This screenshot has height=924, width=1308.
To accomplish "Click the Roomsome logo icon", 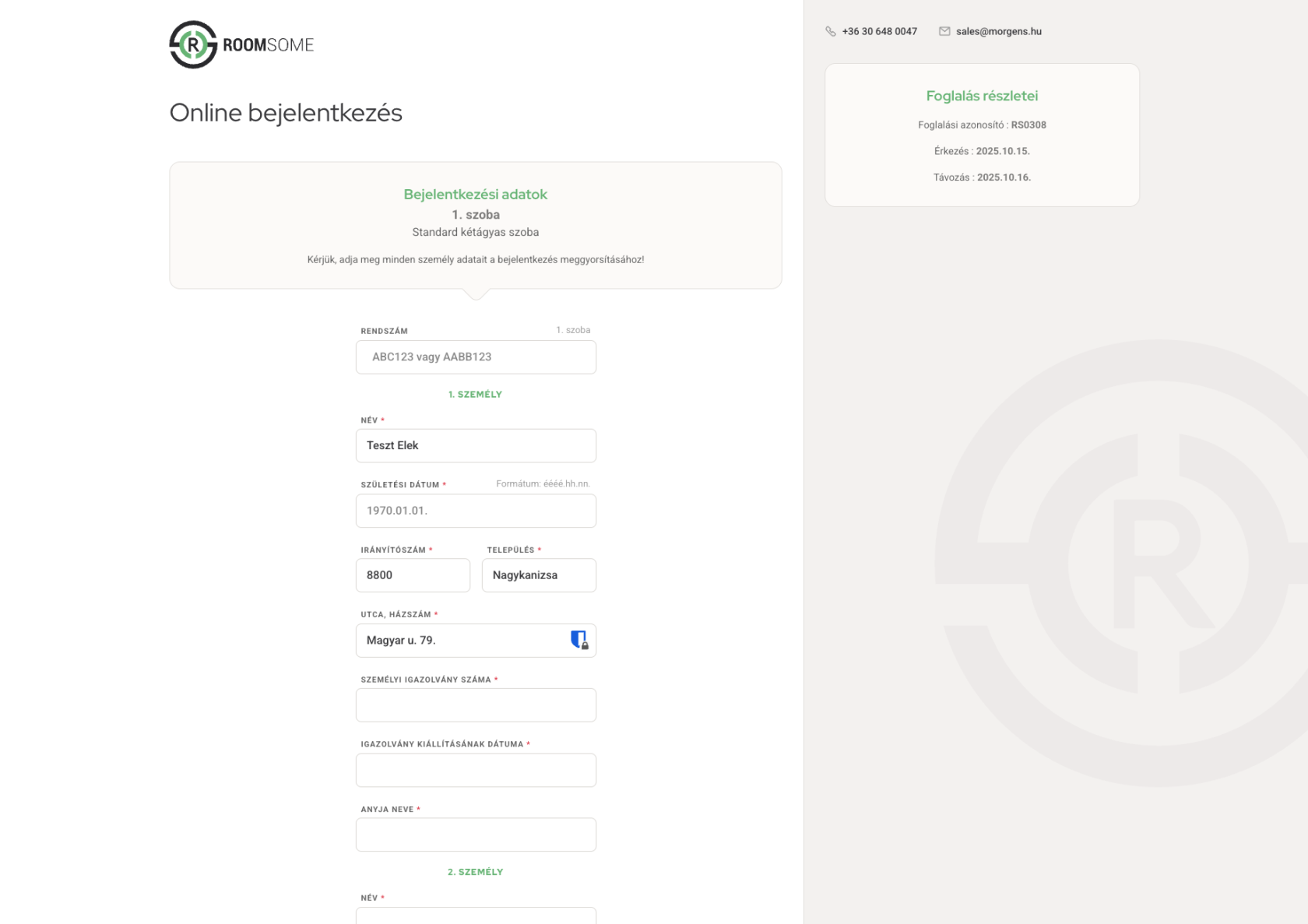I will click(193, 44).
